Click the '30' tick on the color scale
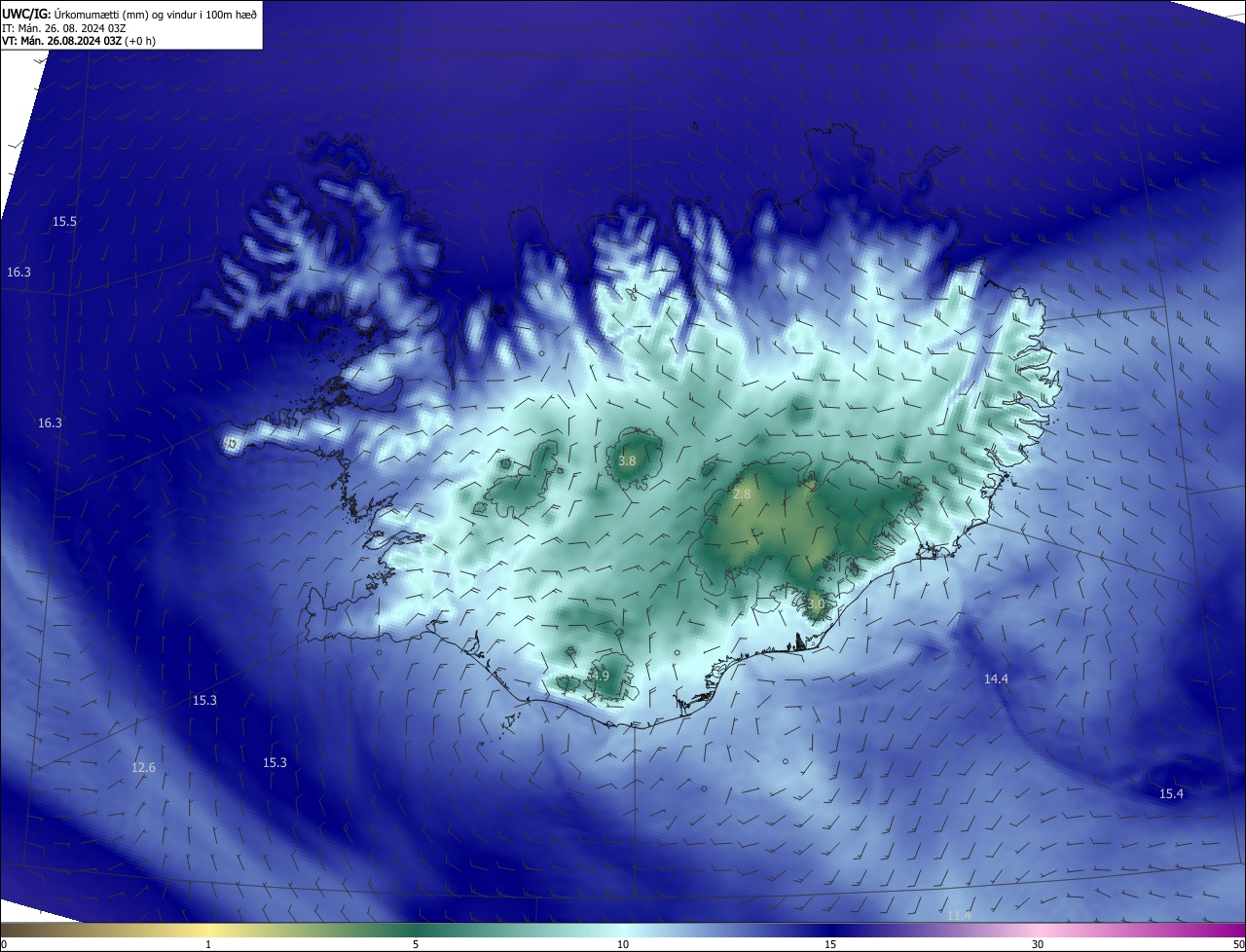The image size is (1246, 952). (1038, 944)
